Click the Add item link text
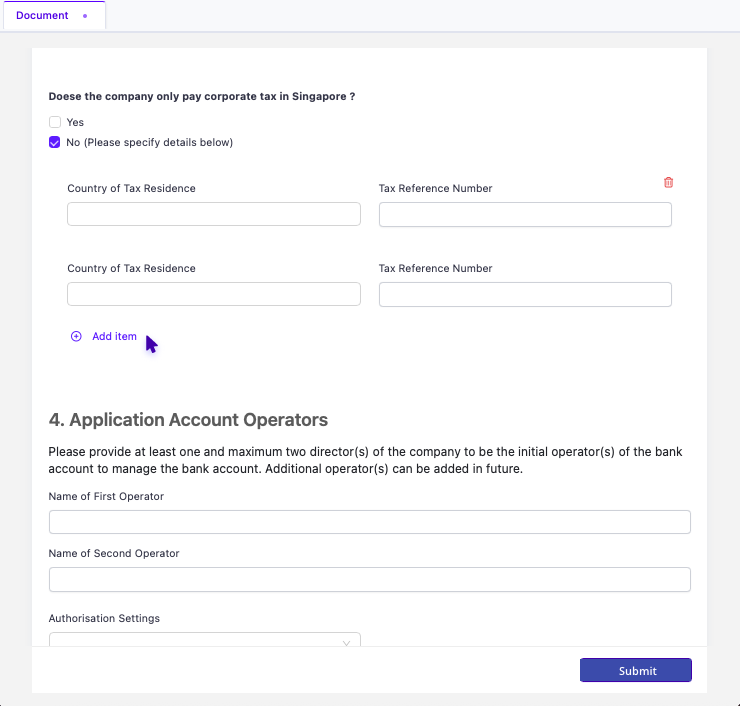Image resolution: width=740 pixels, height=706 pixels. [x=114, y=337]
